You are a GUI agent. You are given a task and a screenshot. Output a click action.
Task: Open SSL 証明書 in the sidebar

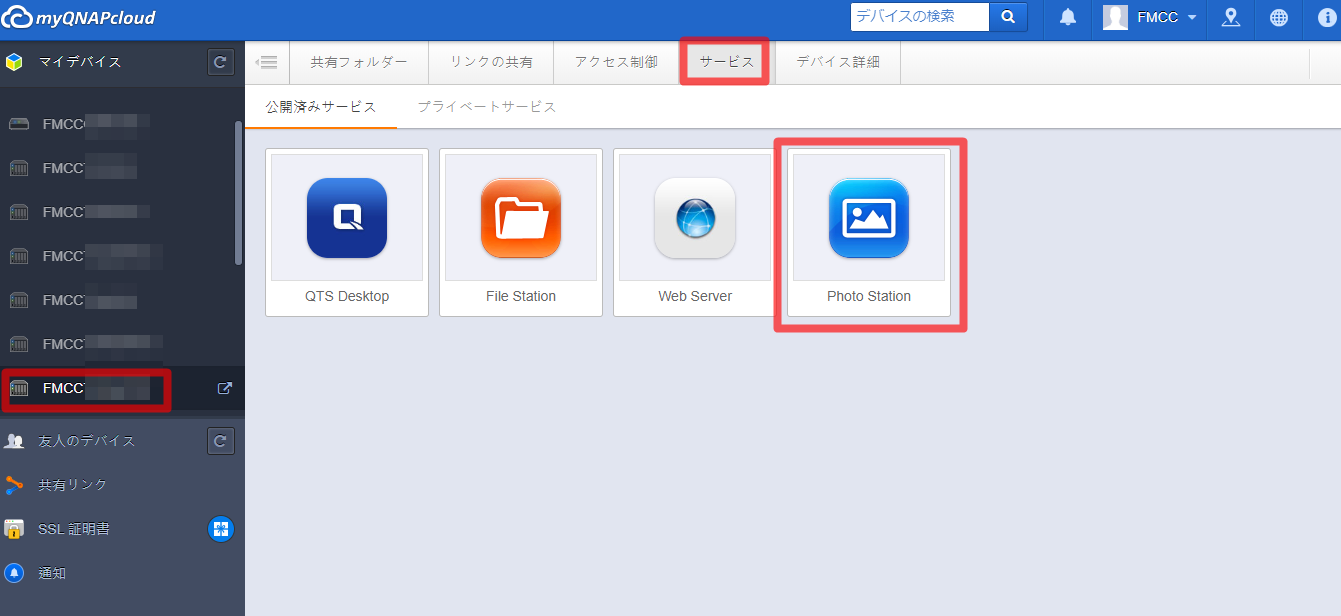coord(74,529)
